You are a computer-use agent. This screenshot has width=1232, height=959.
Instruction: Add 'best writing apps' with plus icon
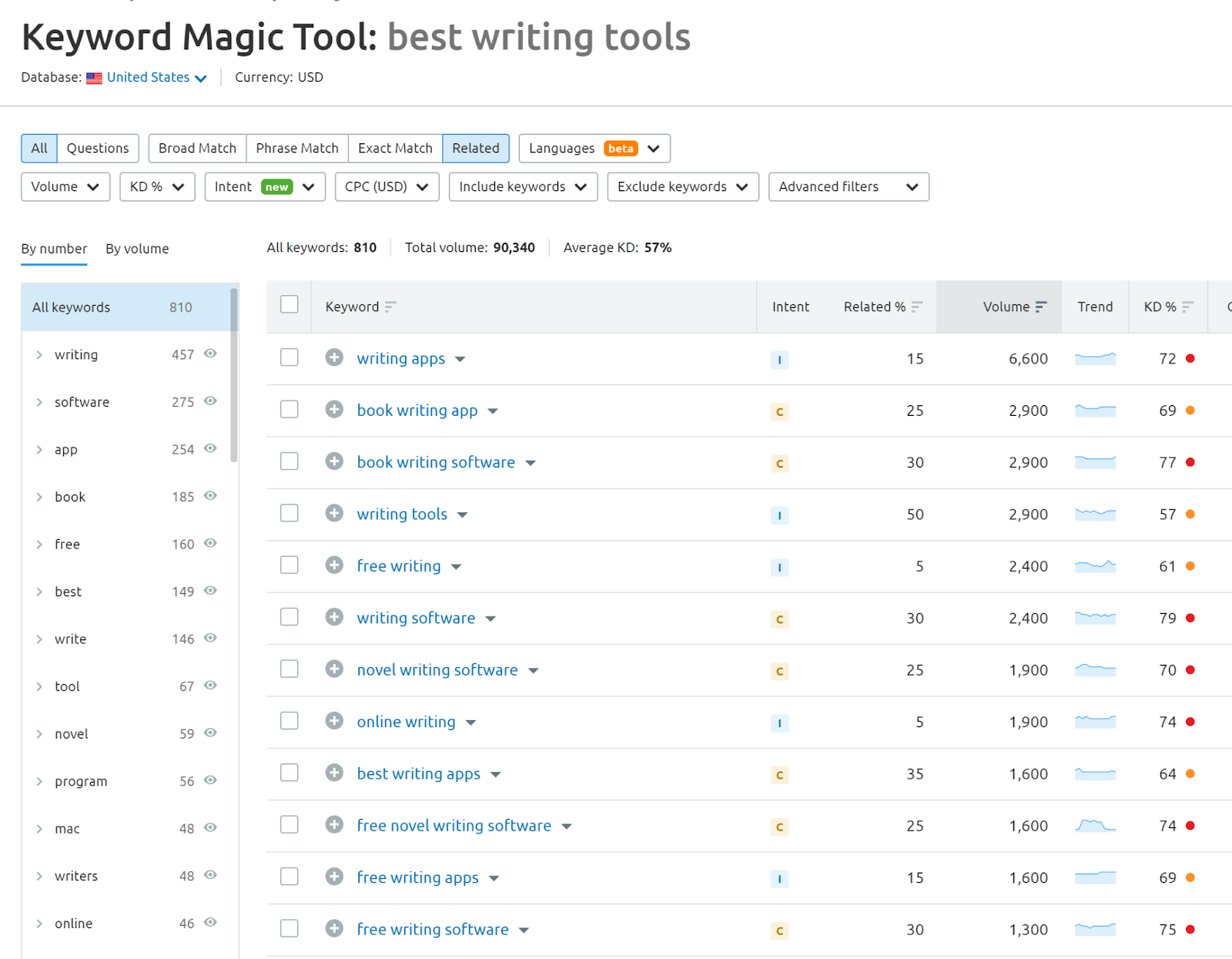click(334, 773)
